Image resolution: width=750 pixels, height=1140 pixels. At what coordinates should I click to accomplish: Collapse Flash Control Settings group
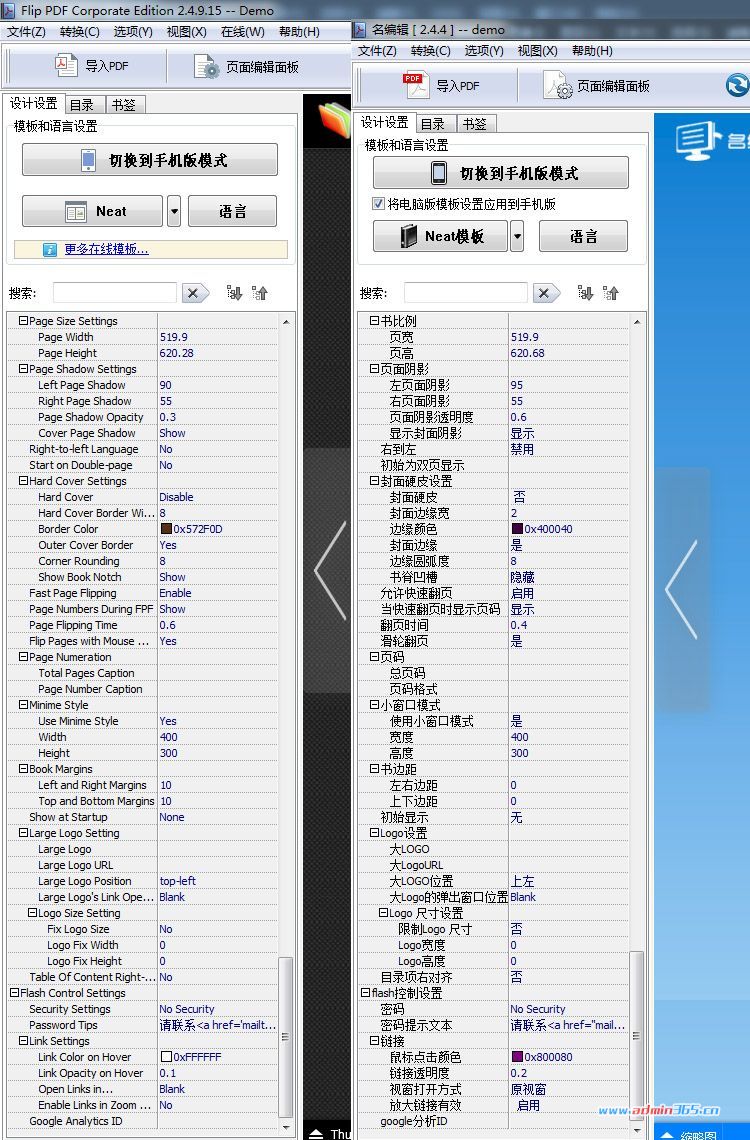15,992
